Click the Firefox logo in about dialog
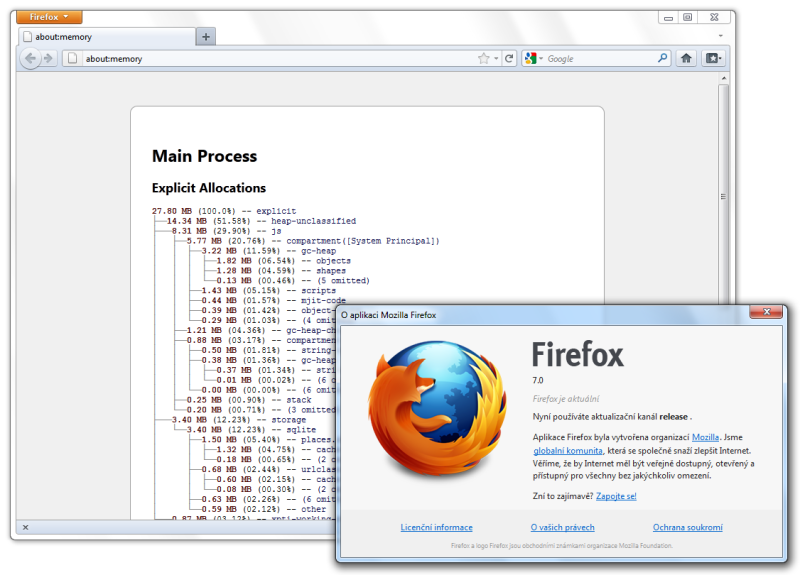 437,409
